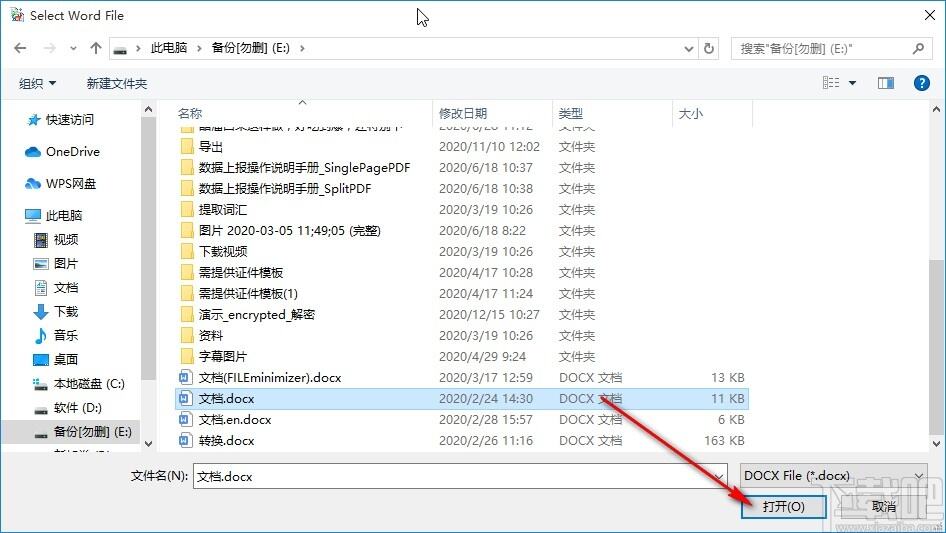Viewport: 946px width, 533px height.
Task: Open 桌面 in sidebar
Action: coord(56,360)
